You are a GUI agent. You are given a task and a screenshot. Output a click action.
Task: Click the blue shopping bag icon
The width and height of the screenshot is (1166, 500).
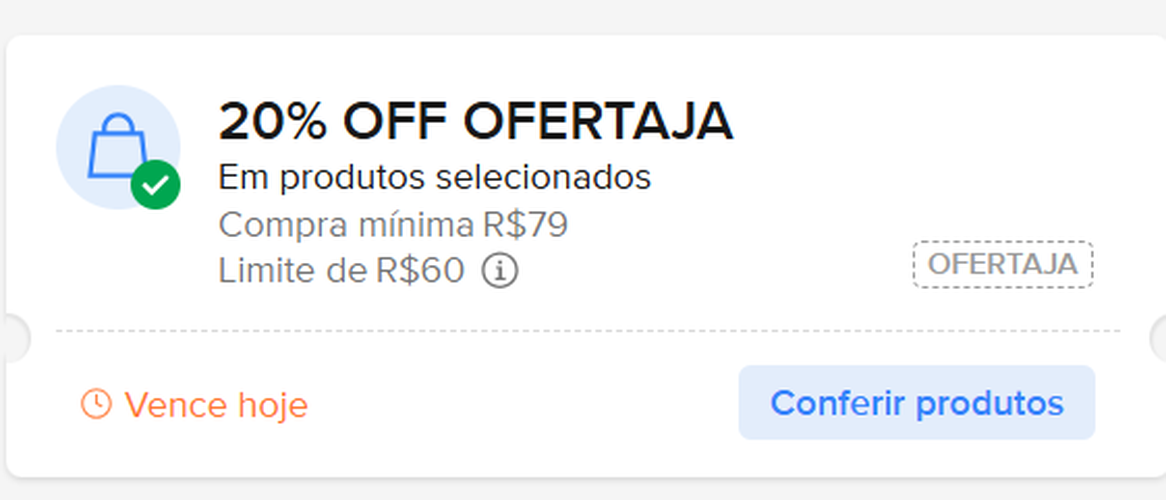tap(116, 145)
